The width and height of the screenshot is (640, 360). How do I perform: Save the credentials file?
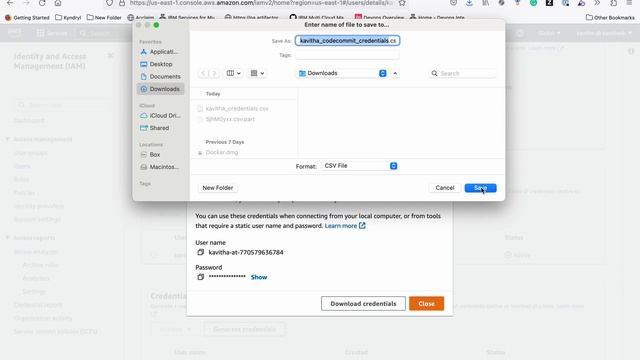coord(480,188)
